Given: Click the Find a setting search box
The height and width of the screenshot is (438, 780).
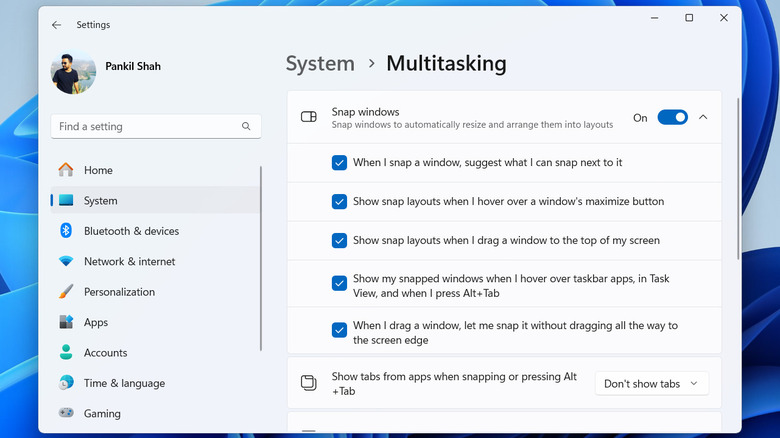Looking at the screenshot, I should click(x=145, y=127).
